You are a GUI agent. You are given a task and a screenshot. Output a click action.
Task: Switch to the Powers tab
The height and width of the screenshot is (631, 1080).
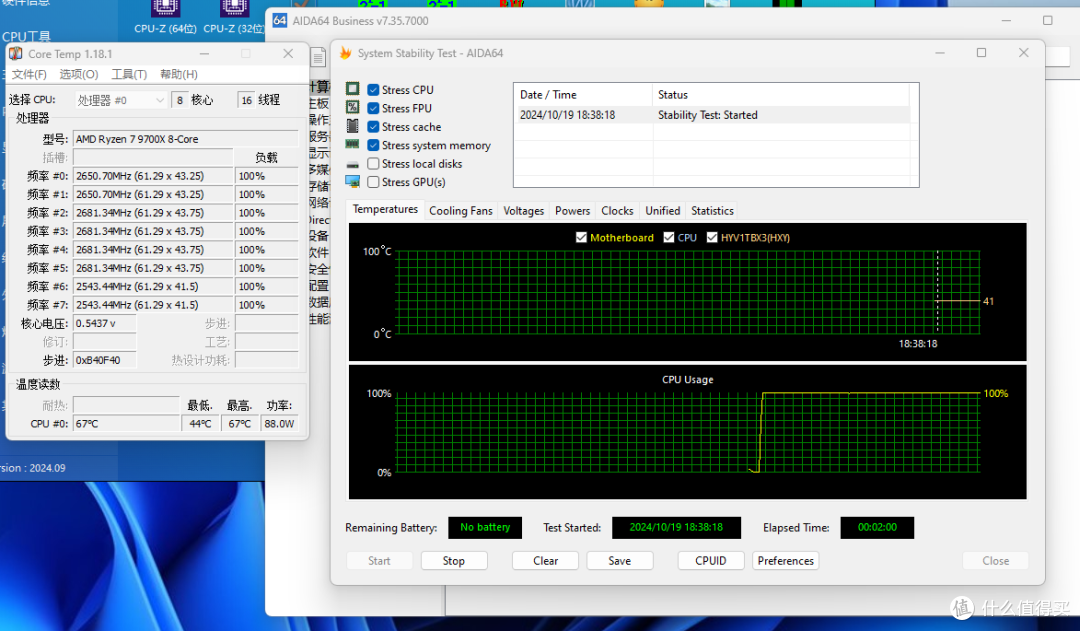[x=572, y=211]
